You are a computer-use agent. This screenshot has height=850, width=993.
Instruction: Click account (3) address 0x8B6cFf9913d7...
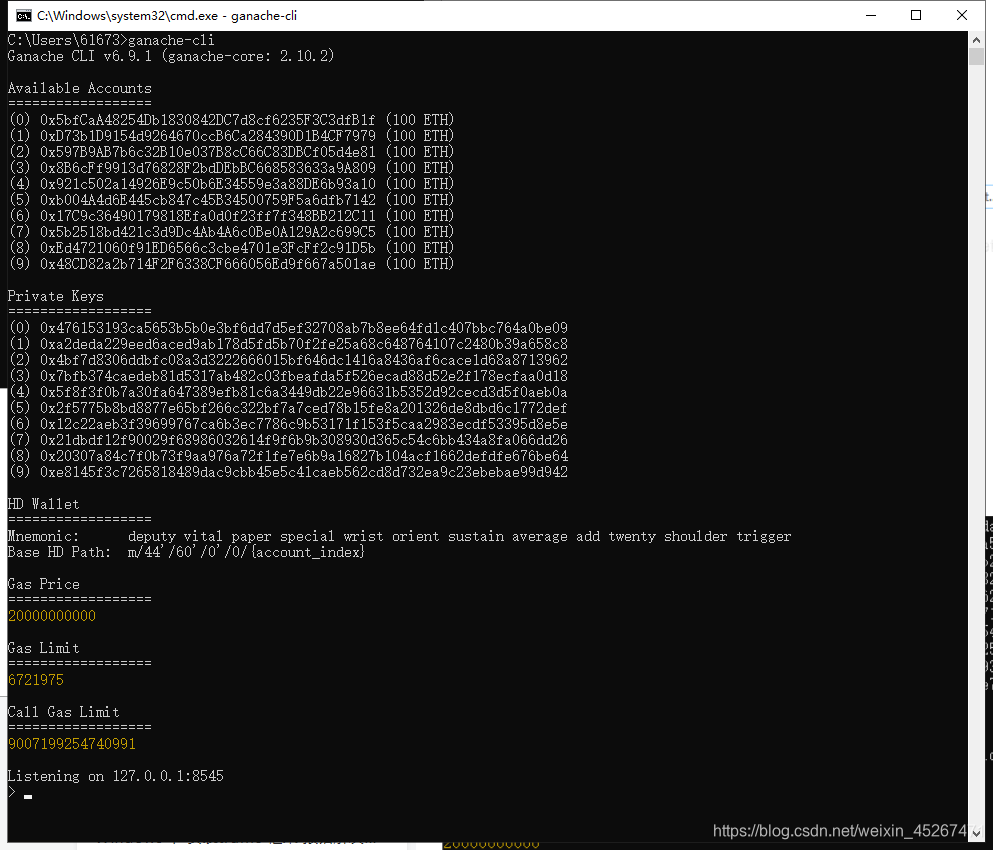coord(208,168)
